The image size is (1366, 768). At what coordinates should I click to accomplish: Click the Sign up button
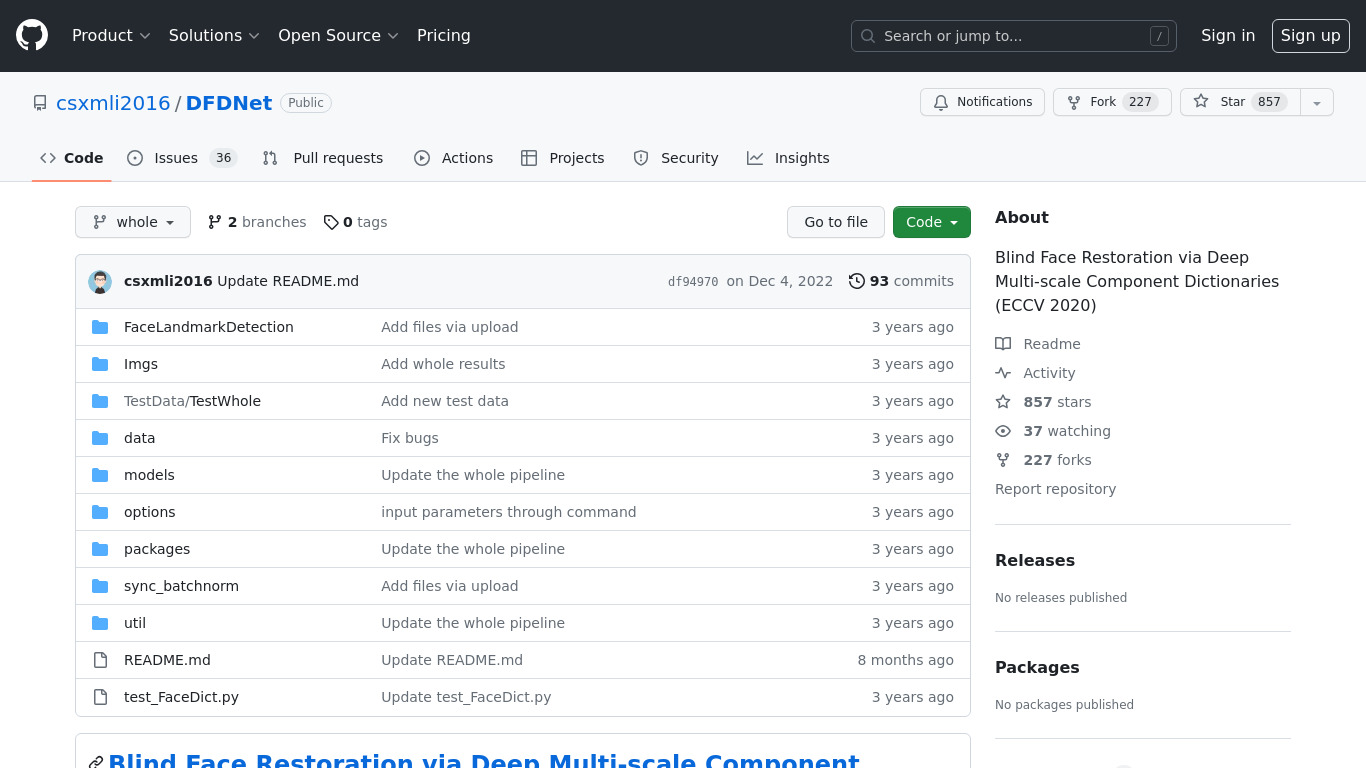pyautogui.click(x=1311, y=36)
